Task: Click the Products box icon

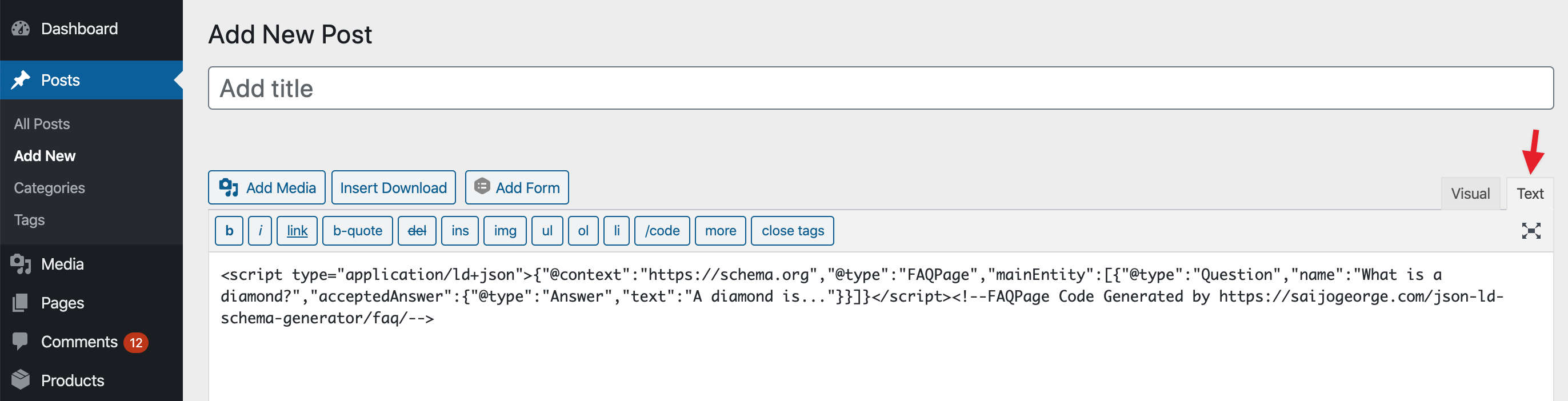Action: [21, 380]
